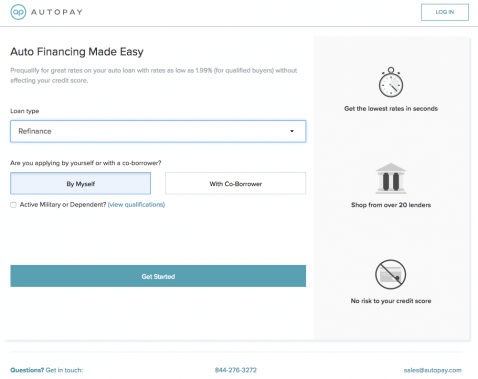Click Get the lowest rates in seconds text

391,109
